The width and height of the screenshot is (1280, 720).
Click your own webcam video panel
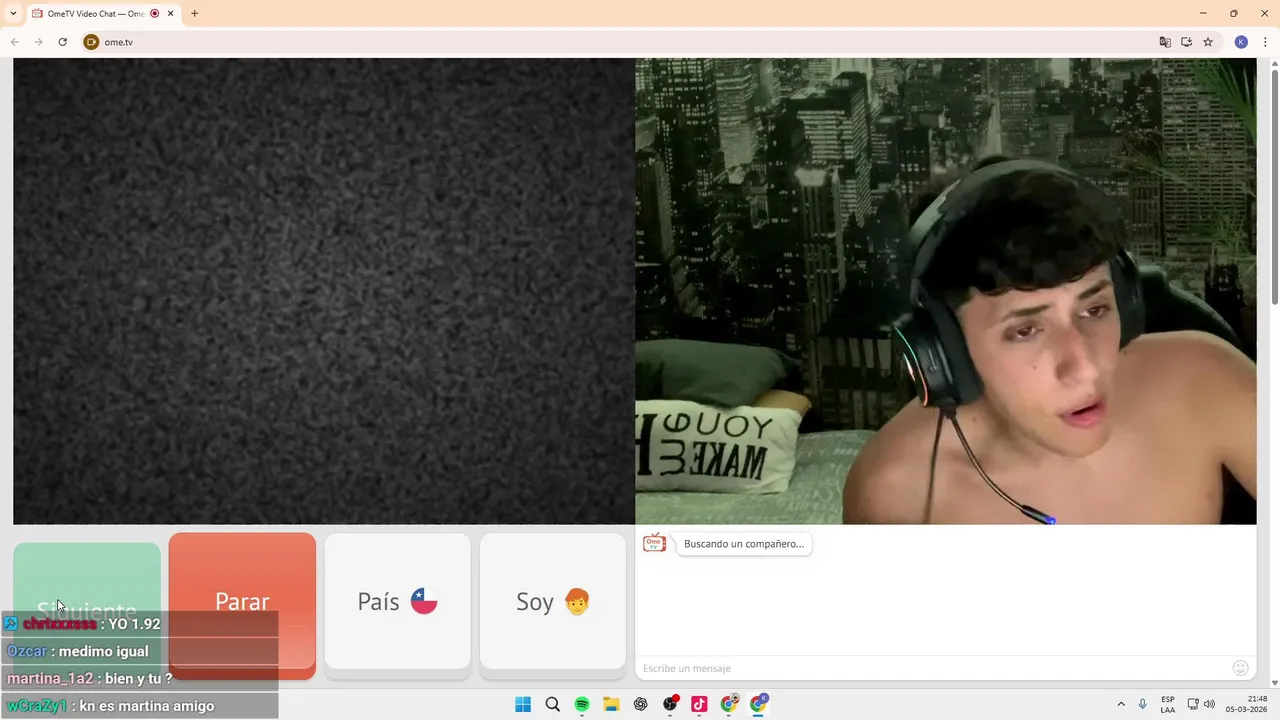[946, 291]
